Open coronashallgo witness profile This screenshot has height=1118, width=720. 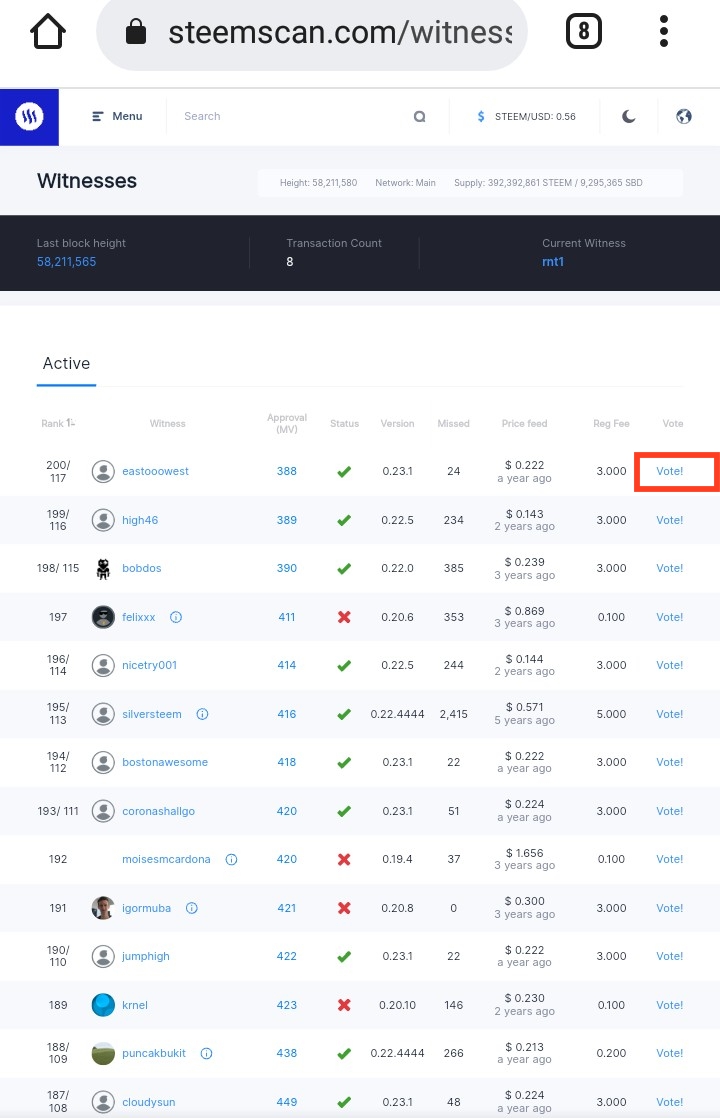click(158, 811)
